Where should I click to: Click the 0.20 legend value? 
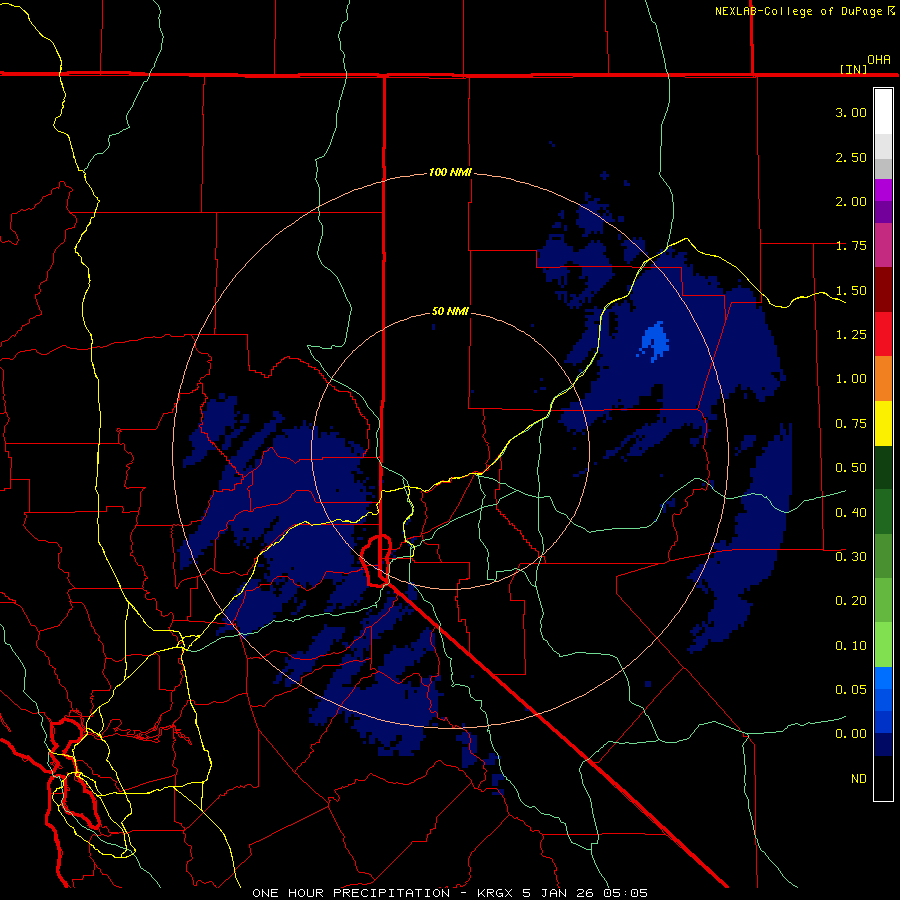tap(851, 601)
